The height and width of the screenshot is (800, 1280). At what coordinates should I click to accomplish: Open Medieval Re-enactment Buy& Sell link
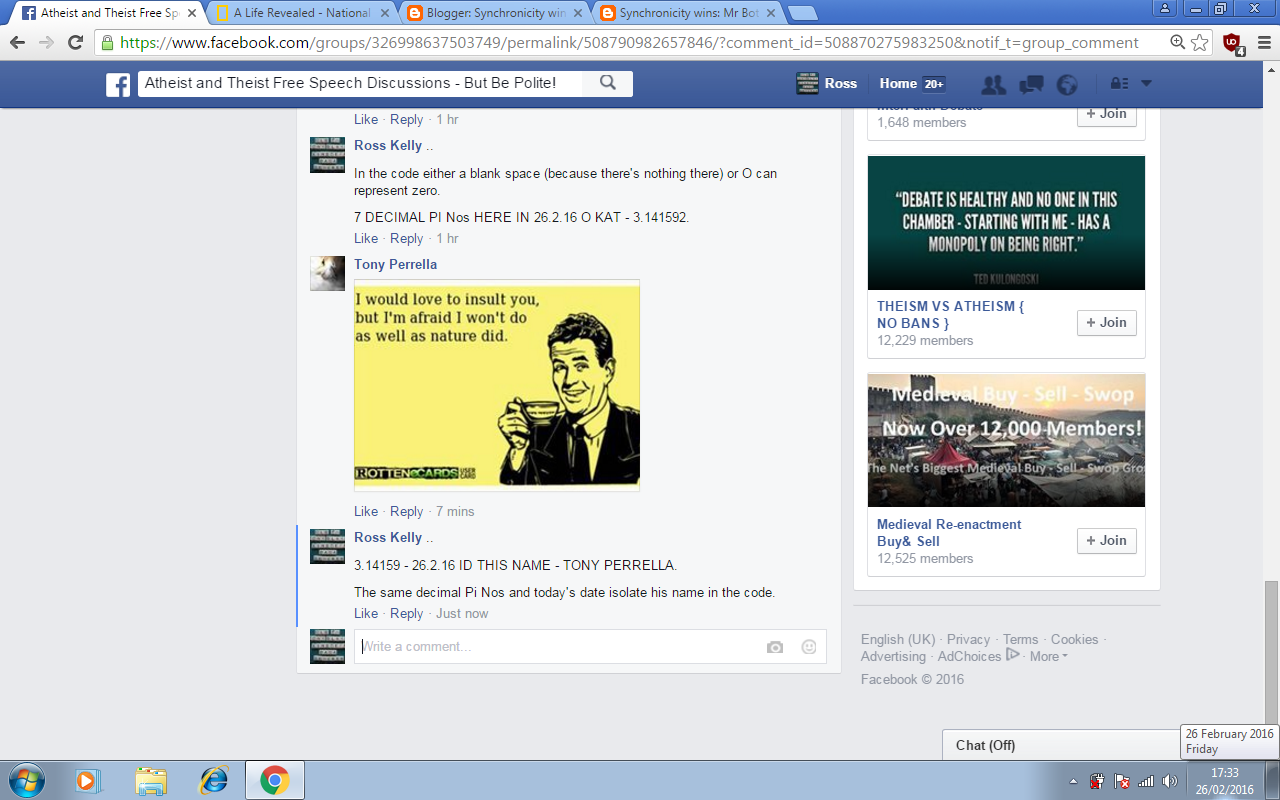tap(949, 533)
